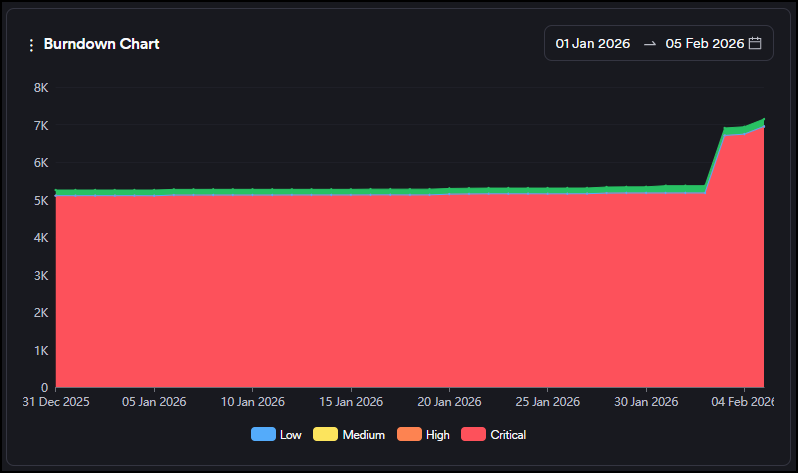This screenshot has height=473, width=798.
Task: Toggle the Low series via its legend label
Action: (291, 435)
